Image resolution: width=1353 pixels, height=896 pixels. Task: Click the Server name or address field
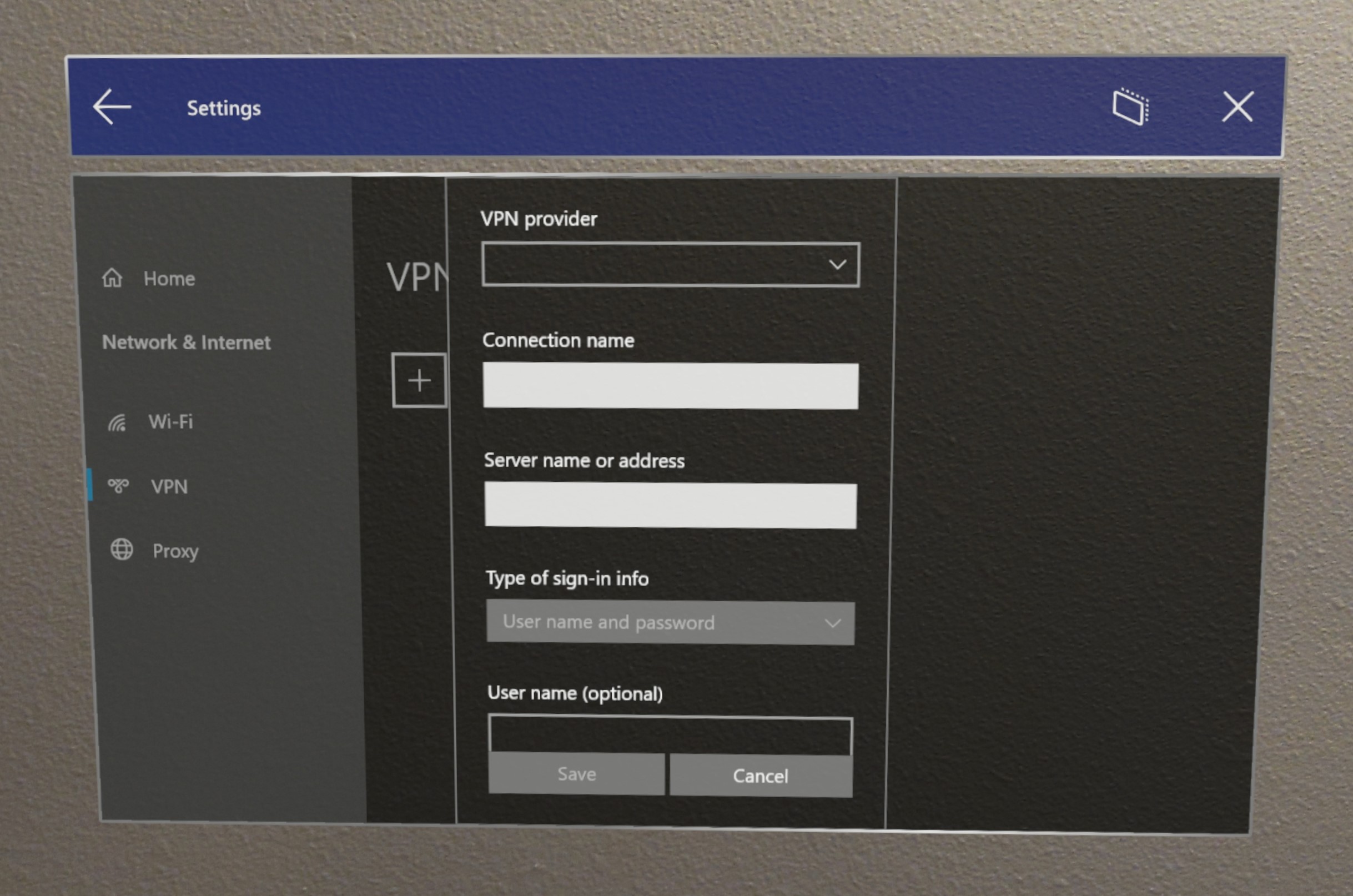(x=671, y=504)
